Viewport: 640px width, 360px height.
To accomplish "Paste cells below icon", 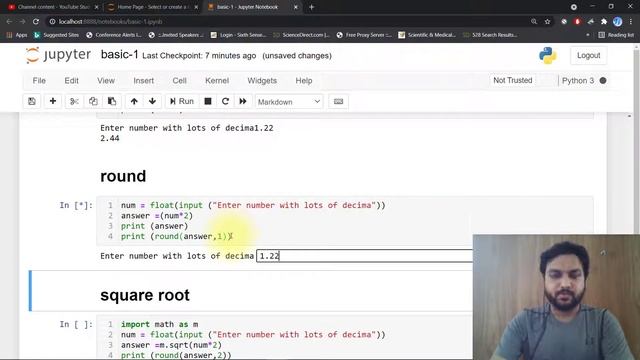I will click(112, 101).
